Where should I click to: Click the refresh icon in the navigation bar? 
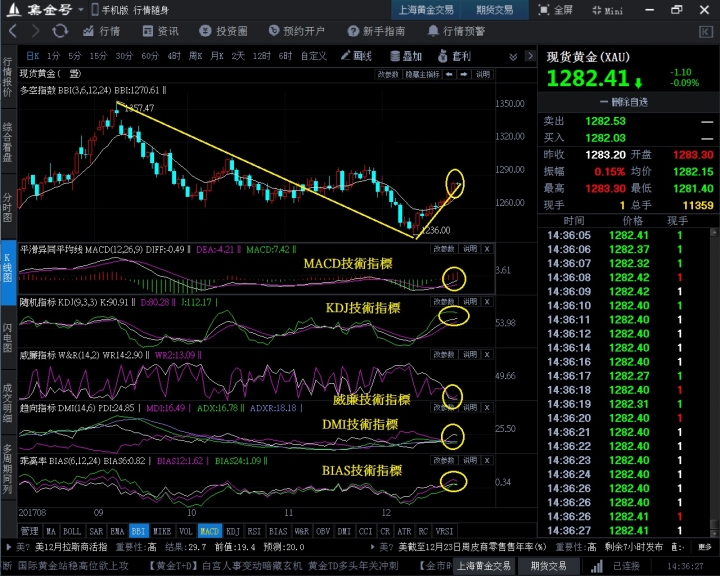58,31
